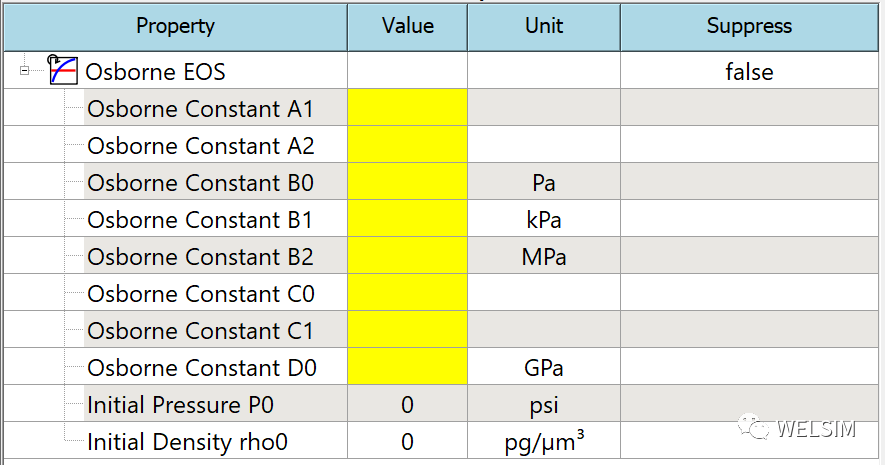Change the pg/µm³ density unit

[x=544, y=441]
